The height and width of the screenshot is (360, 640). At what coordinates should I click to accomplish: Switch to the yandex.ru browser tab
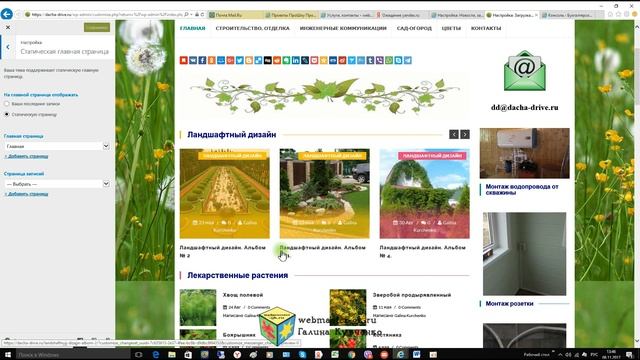(x=401, y=15)
